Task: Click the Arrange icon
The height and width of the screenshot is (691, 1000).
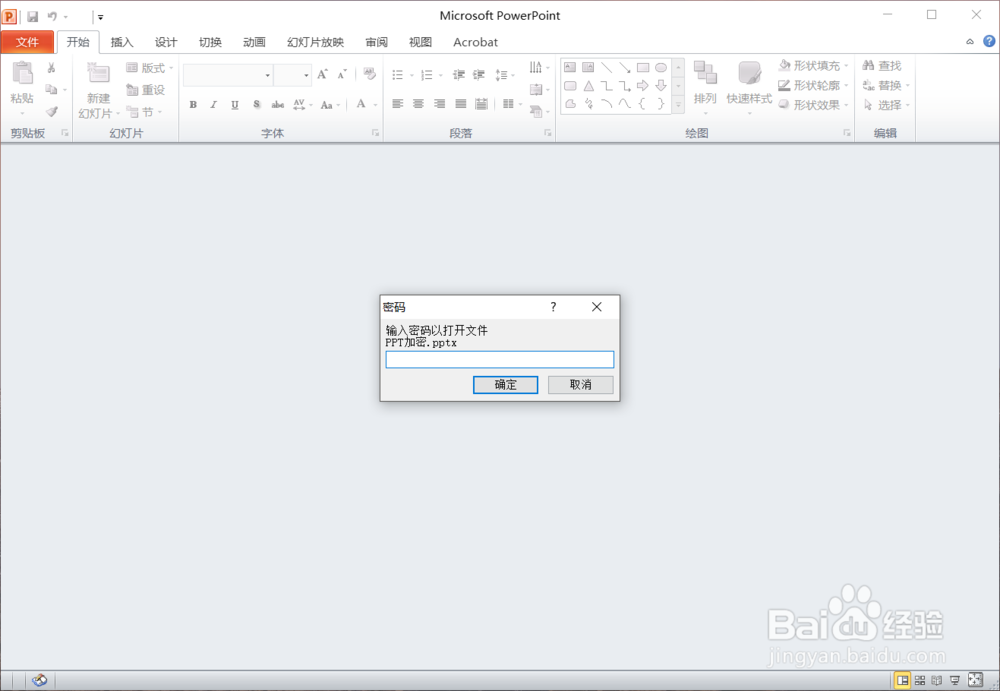Action: click(705, 73)
